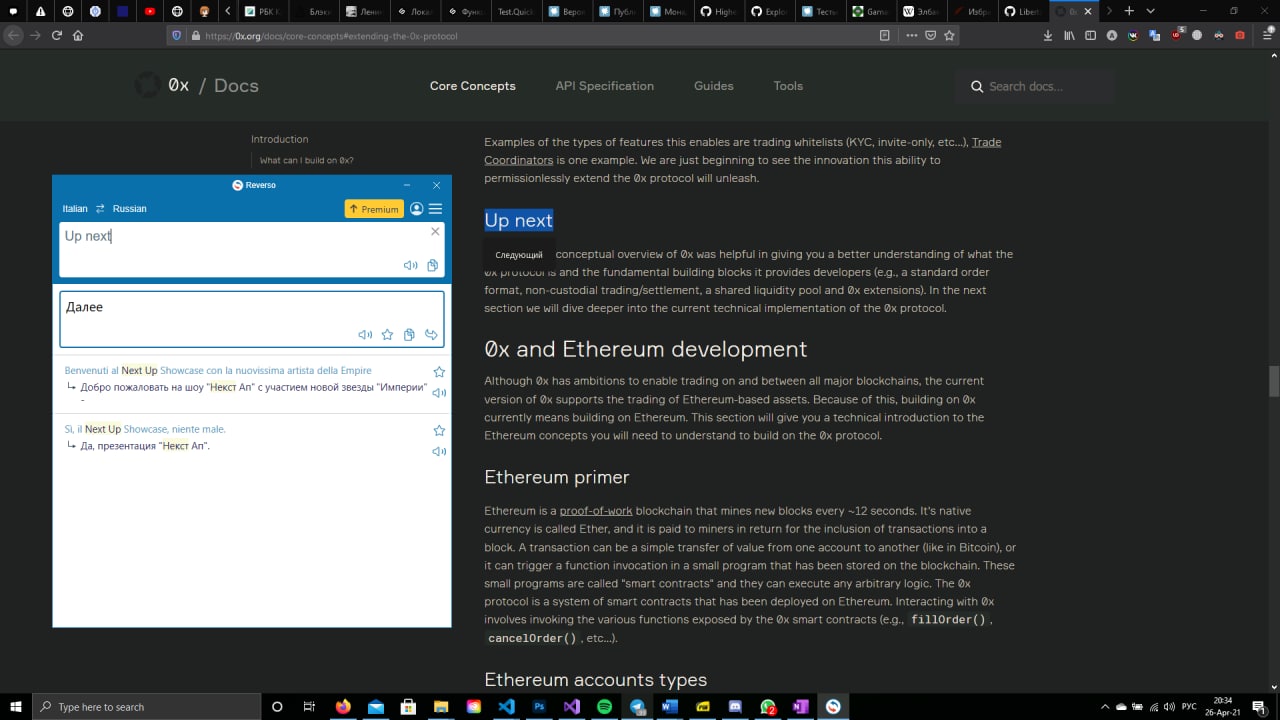Open Reverso hamburger menu
Image resolution: width=1280 pixels, height=720 pixels.
tap(435, 209)
